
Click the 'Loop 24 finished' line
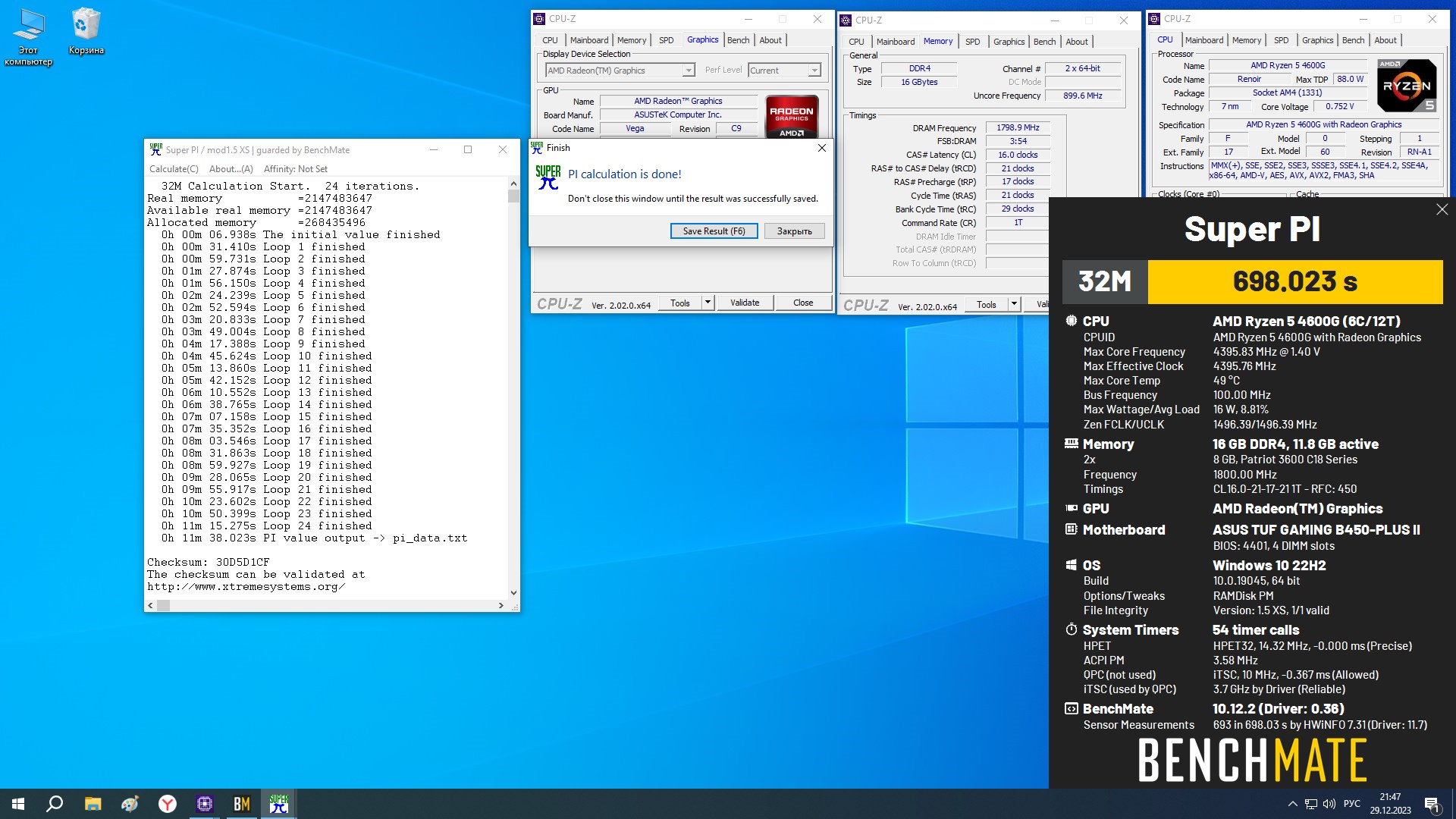click(x=267, y=526)
